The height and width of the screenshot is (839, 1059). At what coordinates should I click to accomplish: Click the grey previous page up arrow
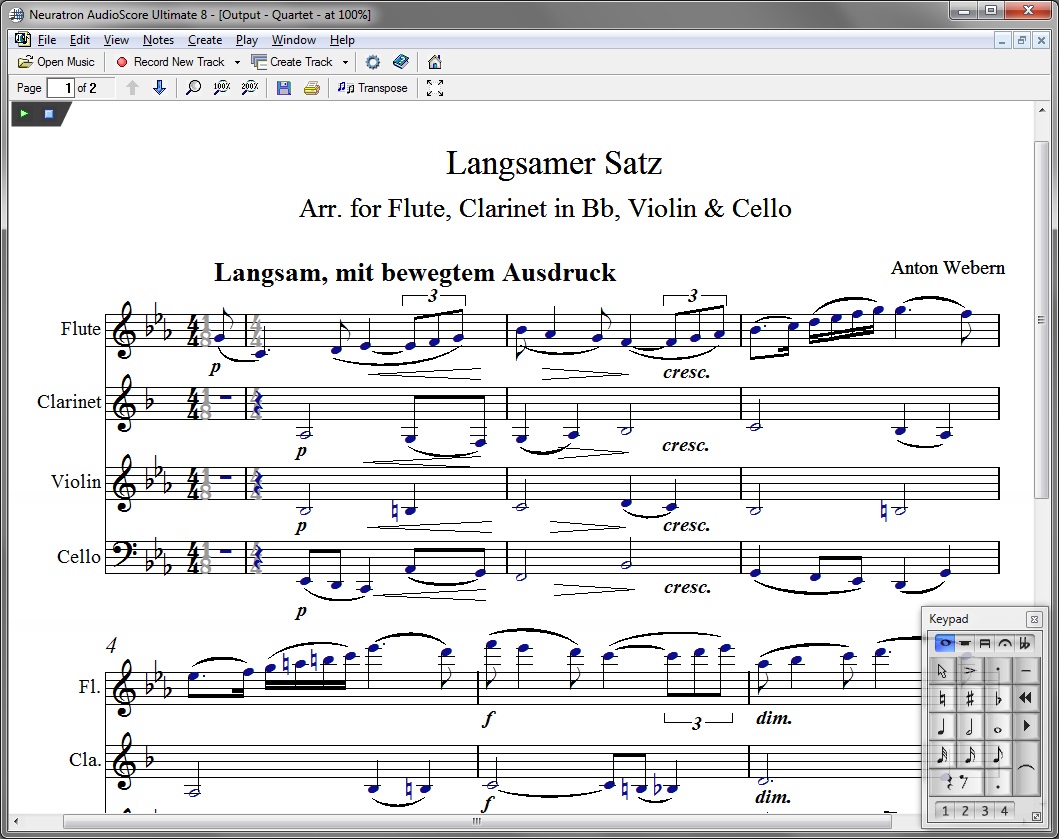point(132,88)
